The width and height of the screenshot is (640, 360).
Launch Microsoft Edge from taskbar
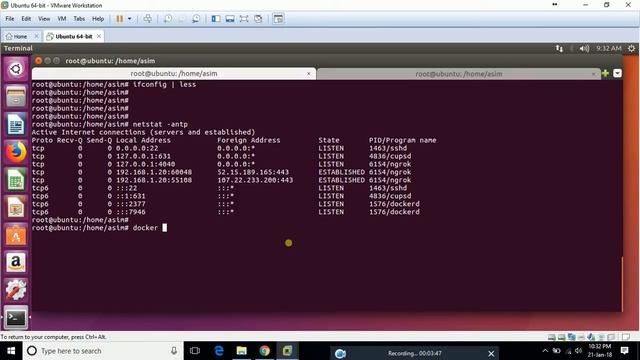[219, 351]
